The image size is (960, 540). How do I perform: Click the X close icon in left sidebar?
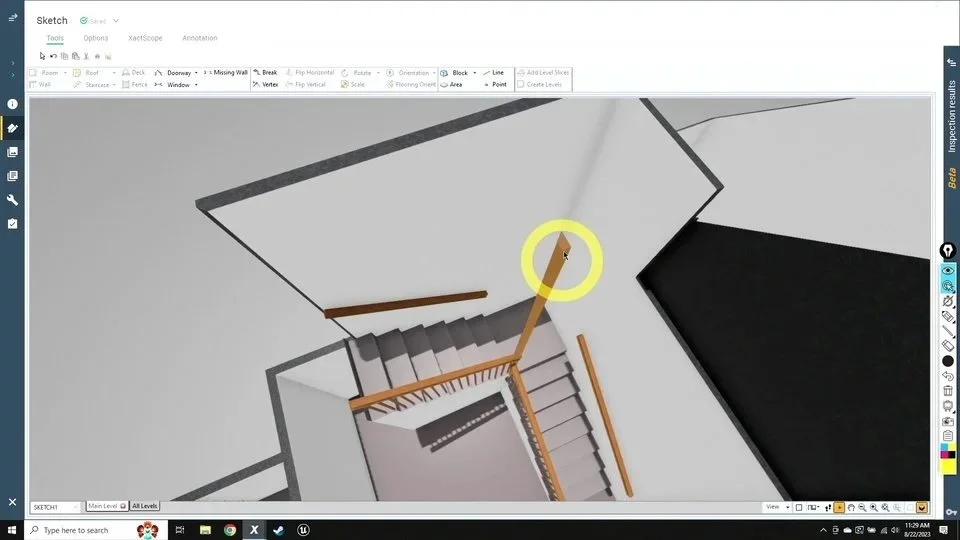[12, 502]
